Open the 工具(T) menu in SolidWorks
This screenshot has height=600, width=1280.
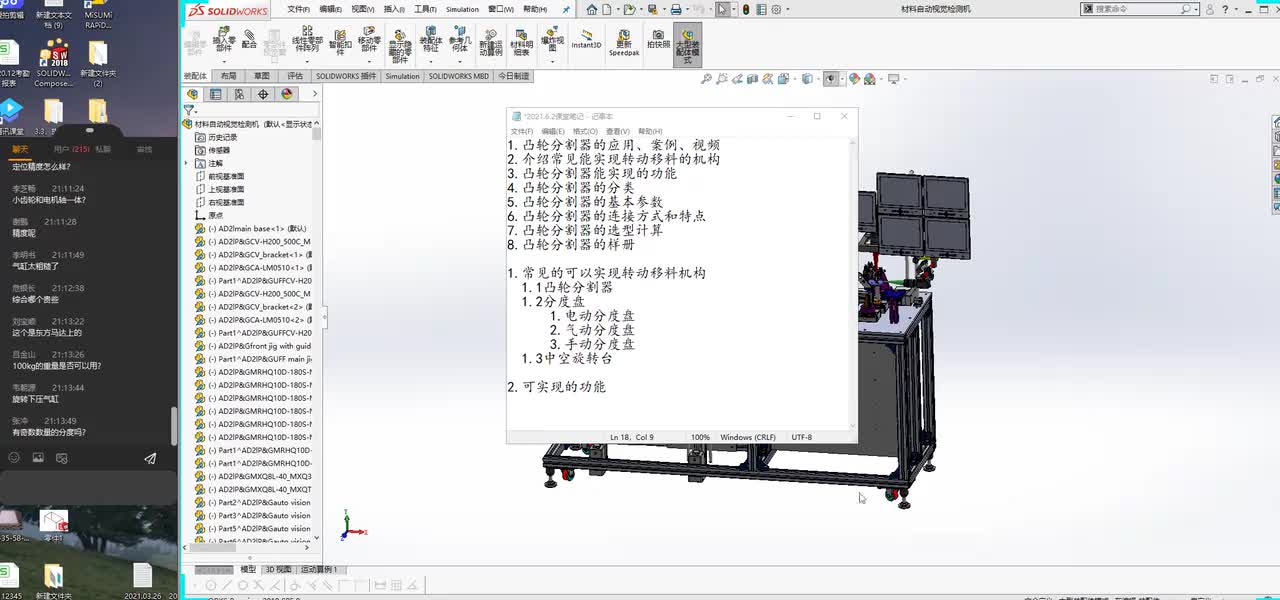425,9
